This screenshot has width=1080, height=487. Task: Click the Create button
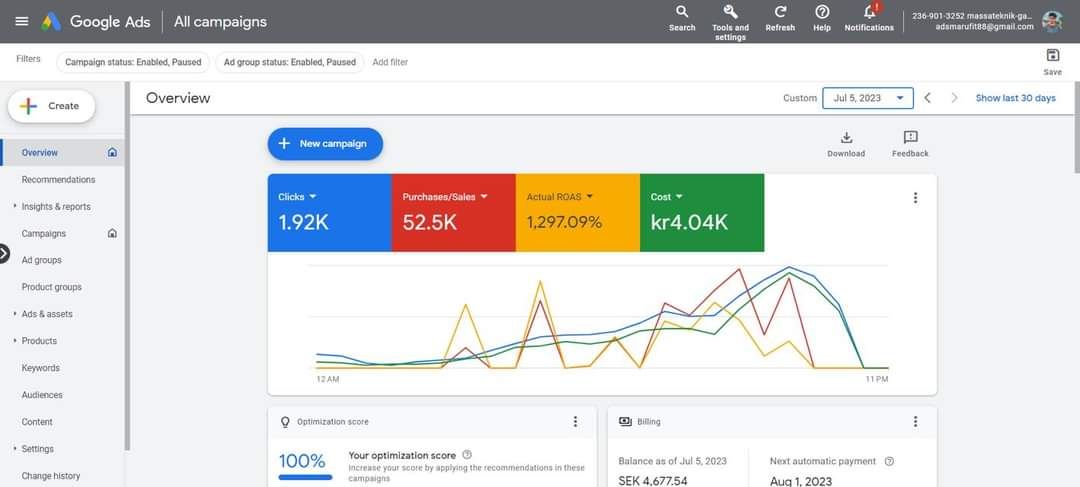(x=52, y=106)
